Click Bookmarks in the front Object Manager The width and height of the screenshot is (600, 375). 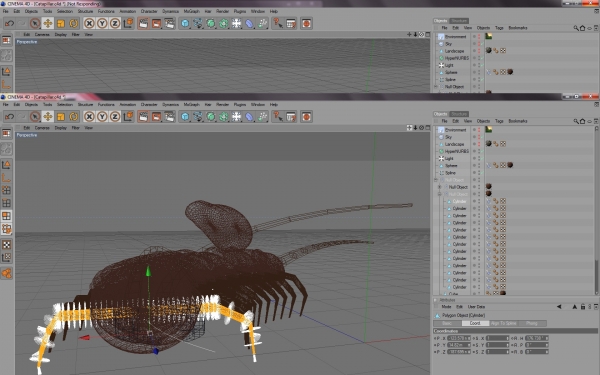(x=518, y=121)
